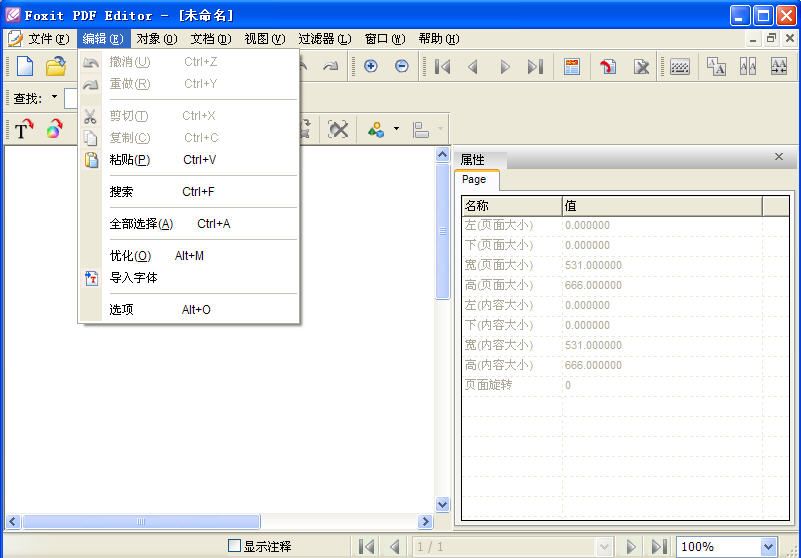
Task: Choose 导入字体 menu entry
Action: (x=189, y=278)
